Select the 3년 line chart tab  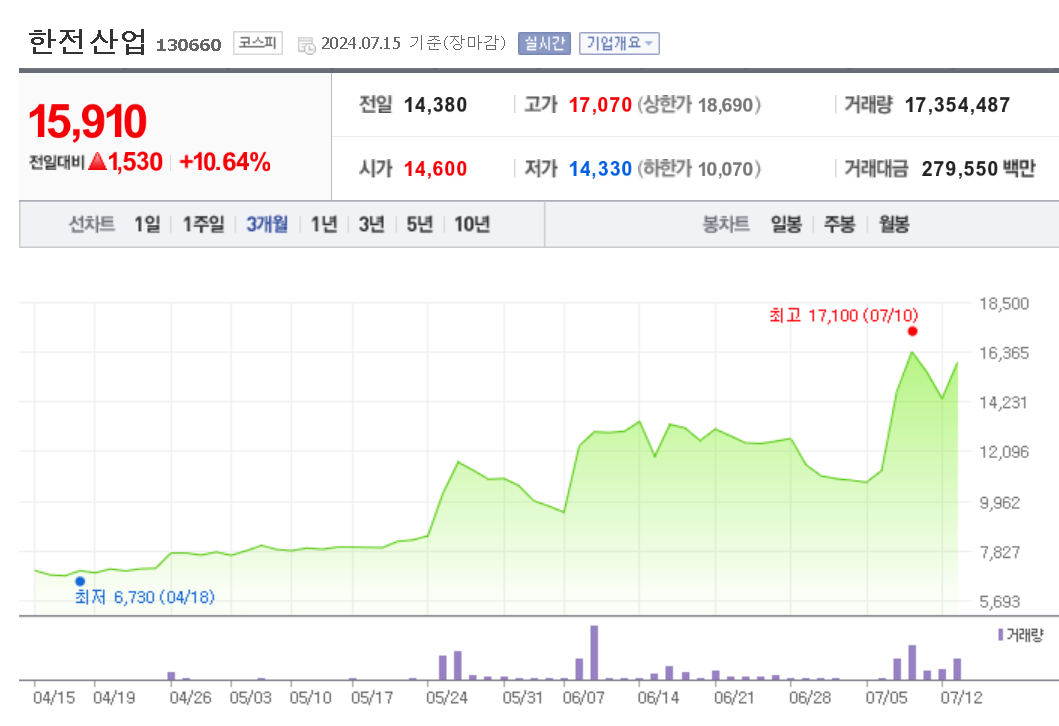(371, 224)
